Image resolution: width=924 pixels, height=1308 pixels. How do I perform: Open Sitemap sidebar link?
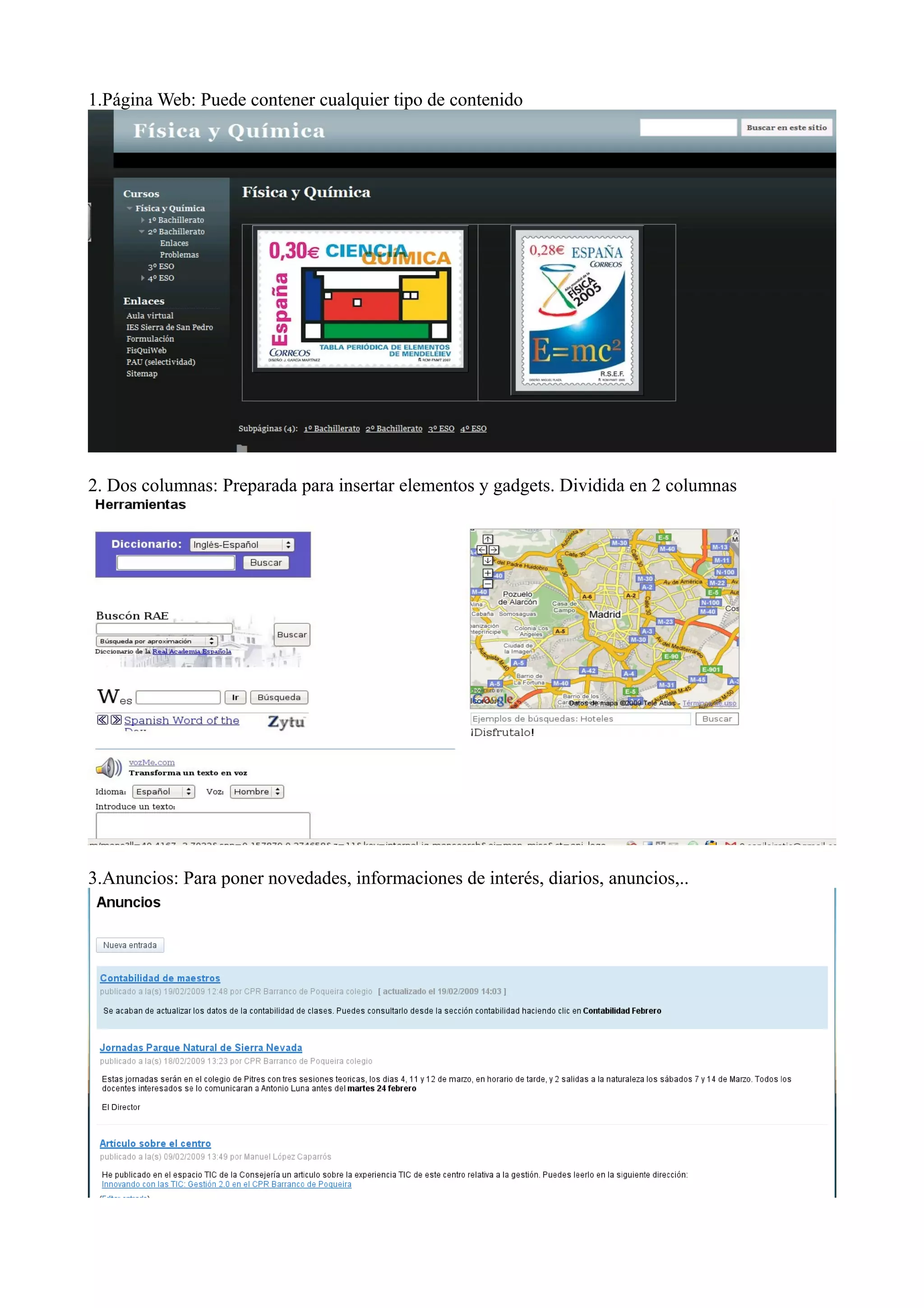click(x=142, y=374)
